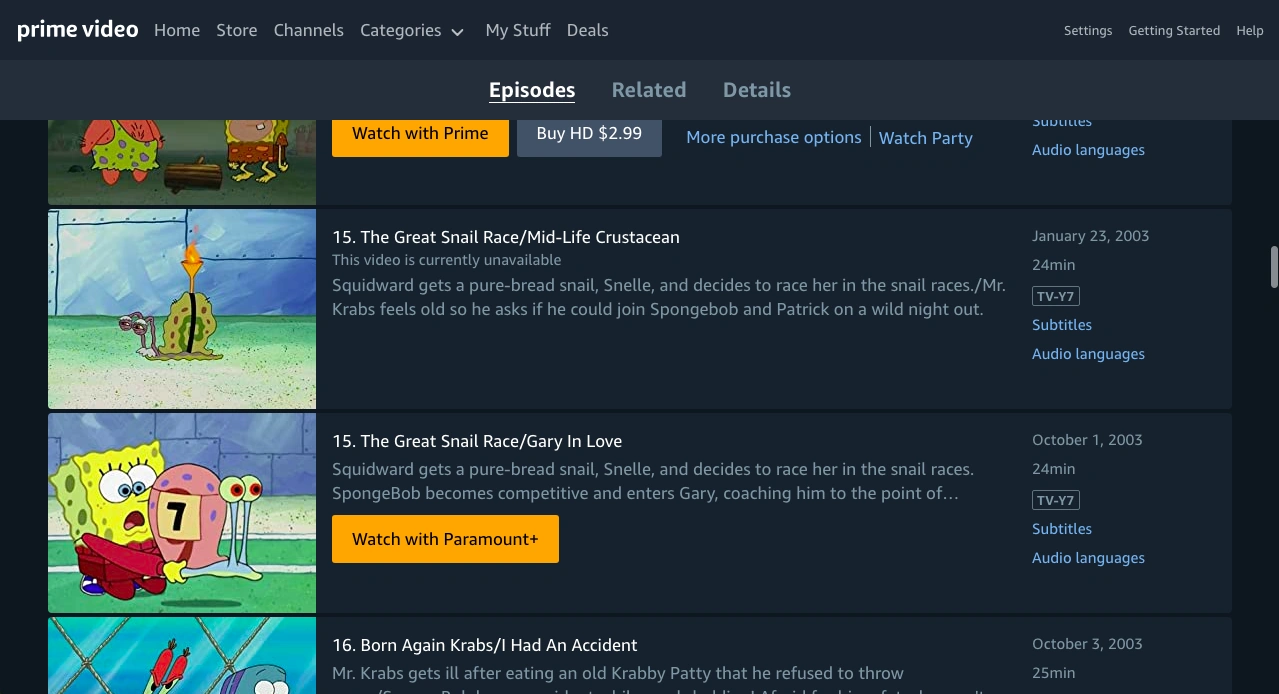This screenshot has width=1279, height=694.
Task: Open the Getting Started link
Action: click(x=1174, y=30)
